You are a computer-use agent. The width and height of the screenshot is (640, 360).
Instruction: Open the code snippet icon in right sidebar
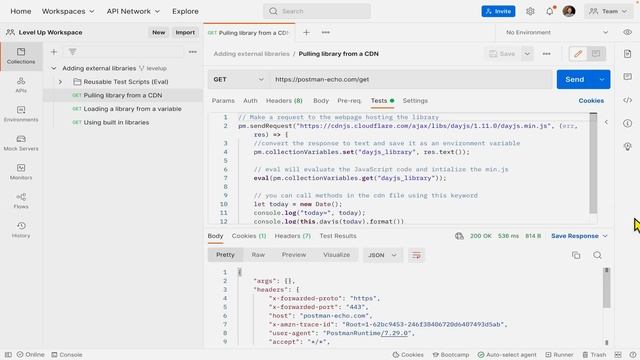tap(627, 100)
